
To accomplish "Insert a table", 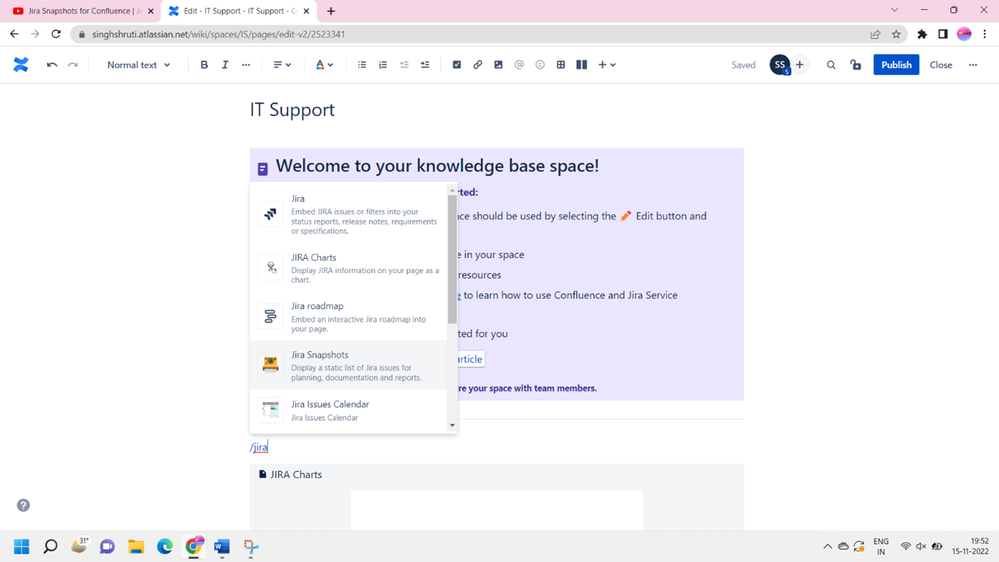I will pos(561,64).
